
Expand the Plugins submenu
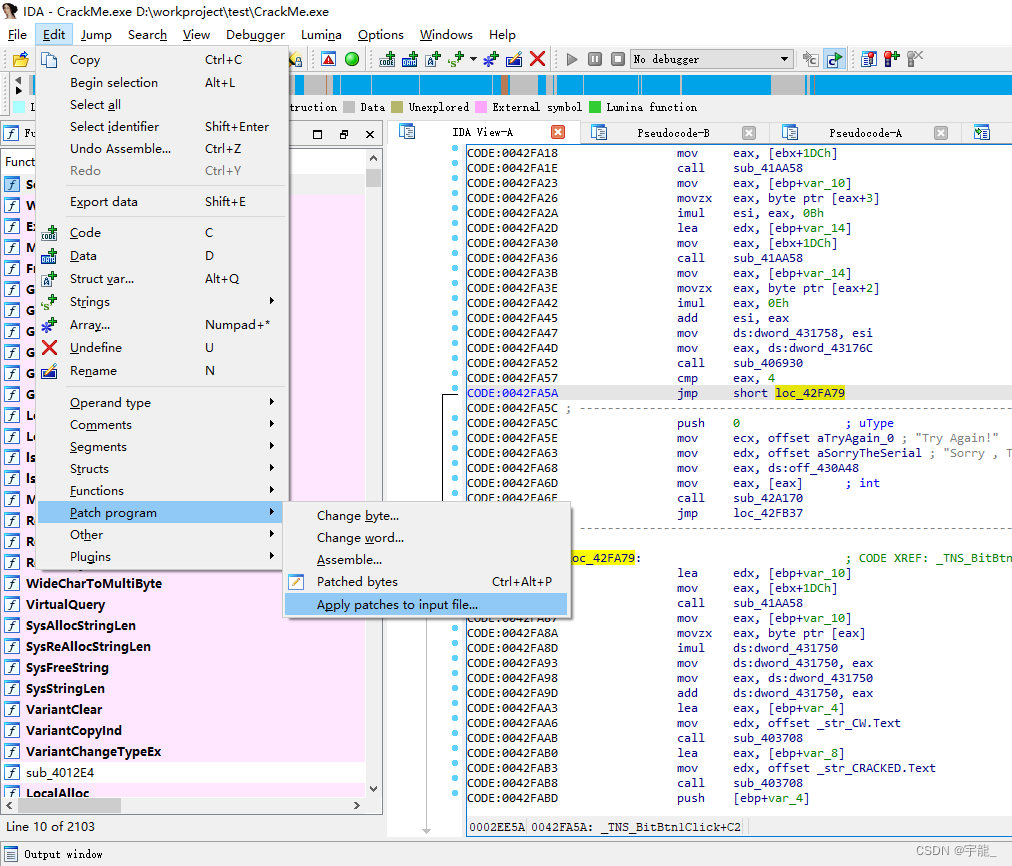[x=161, y=556]
